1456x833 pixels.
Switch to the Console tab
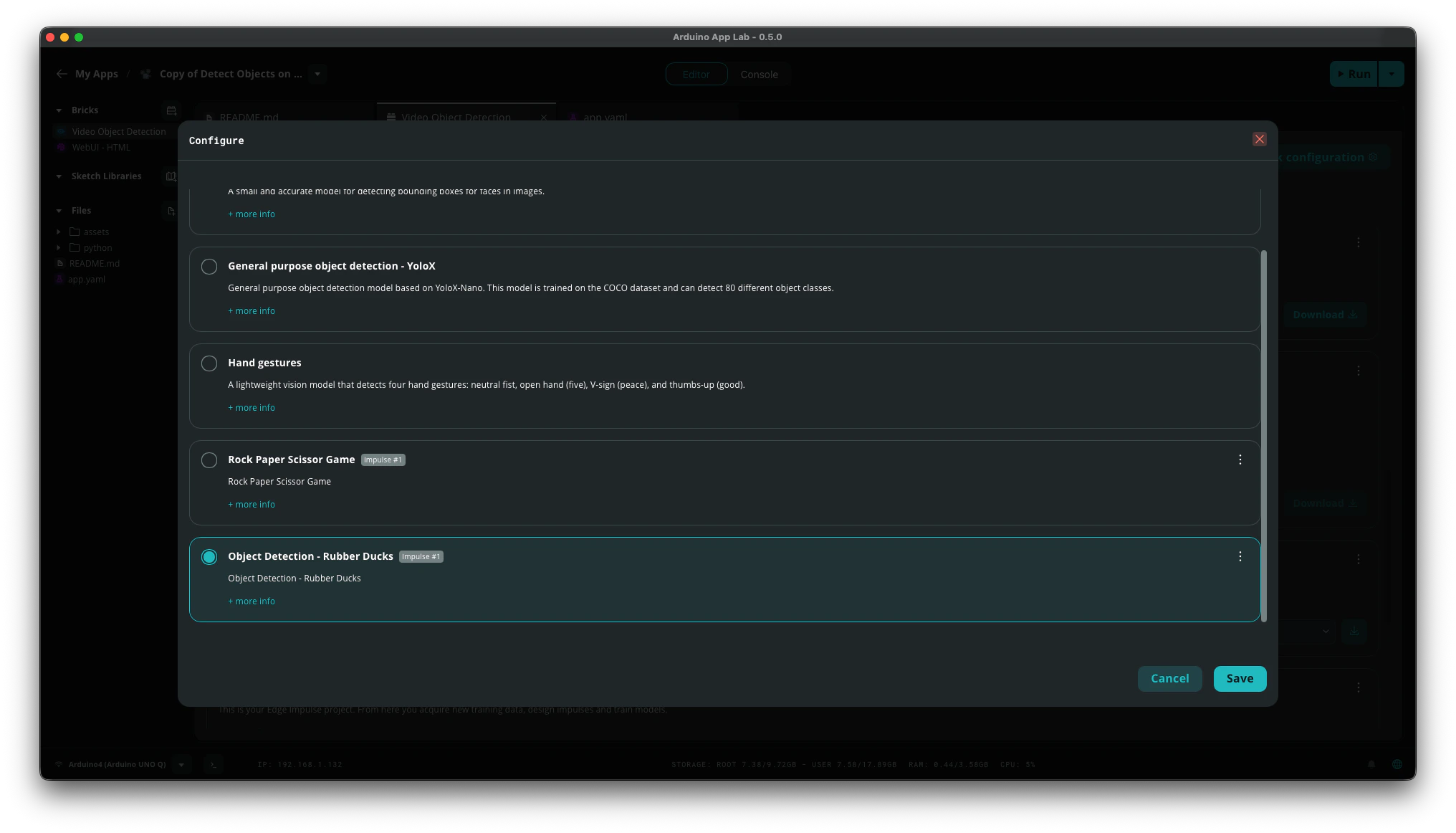click(x=759, y=75)
